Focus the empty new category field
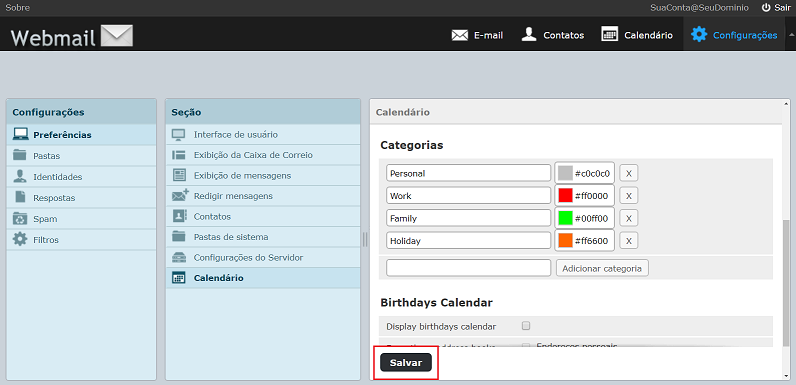This screenshot has height=385, width=796. tap(469, 268)
